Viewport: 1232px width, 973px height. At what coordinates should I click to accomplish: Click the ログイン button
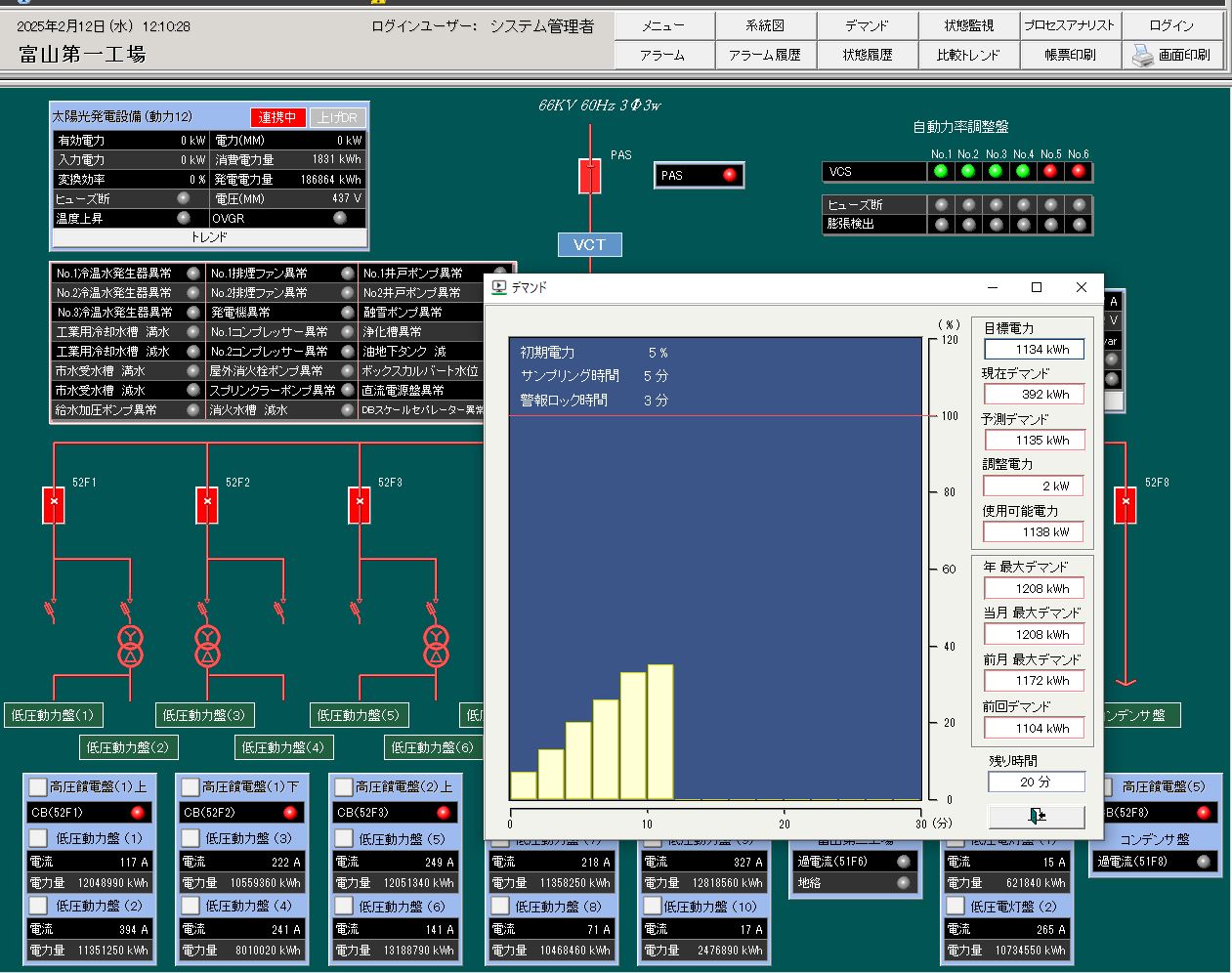[x=1171, y=25]
